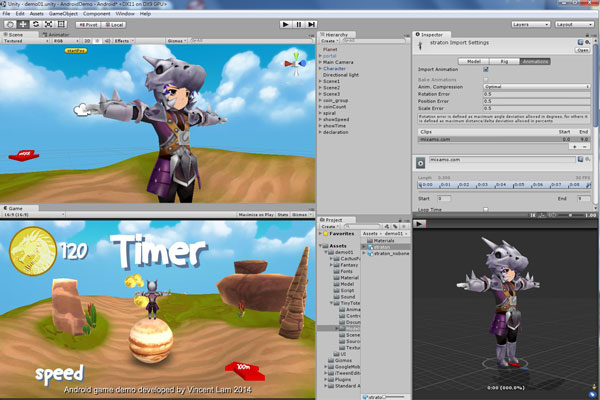Viewport: 600px width, 400px height.
Task: Open the Project Create dropdown
Action: pos(330,226)
